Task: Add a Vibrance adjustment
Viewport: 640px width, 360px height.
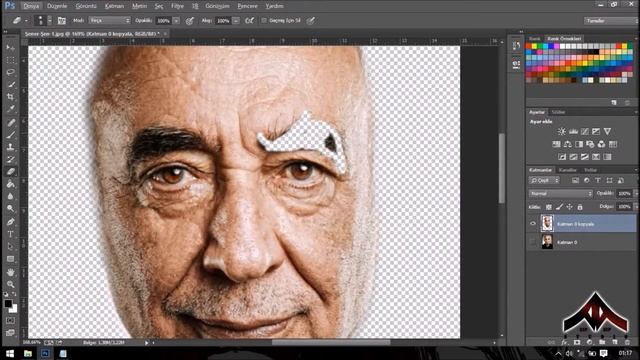Action: tap(607, 131)
